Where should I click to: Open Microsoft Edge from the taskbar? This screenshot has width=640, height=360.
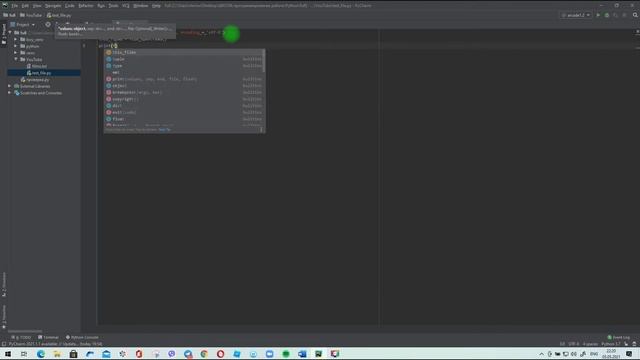(41, 353)
